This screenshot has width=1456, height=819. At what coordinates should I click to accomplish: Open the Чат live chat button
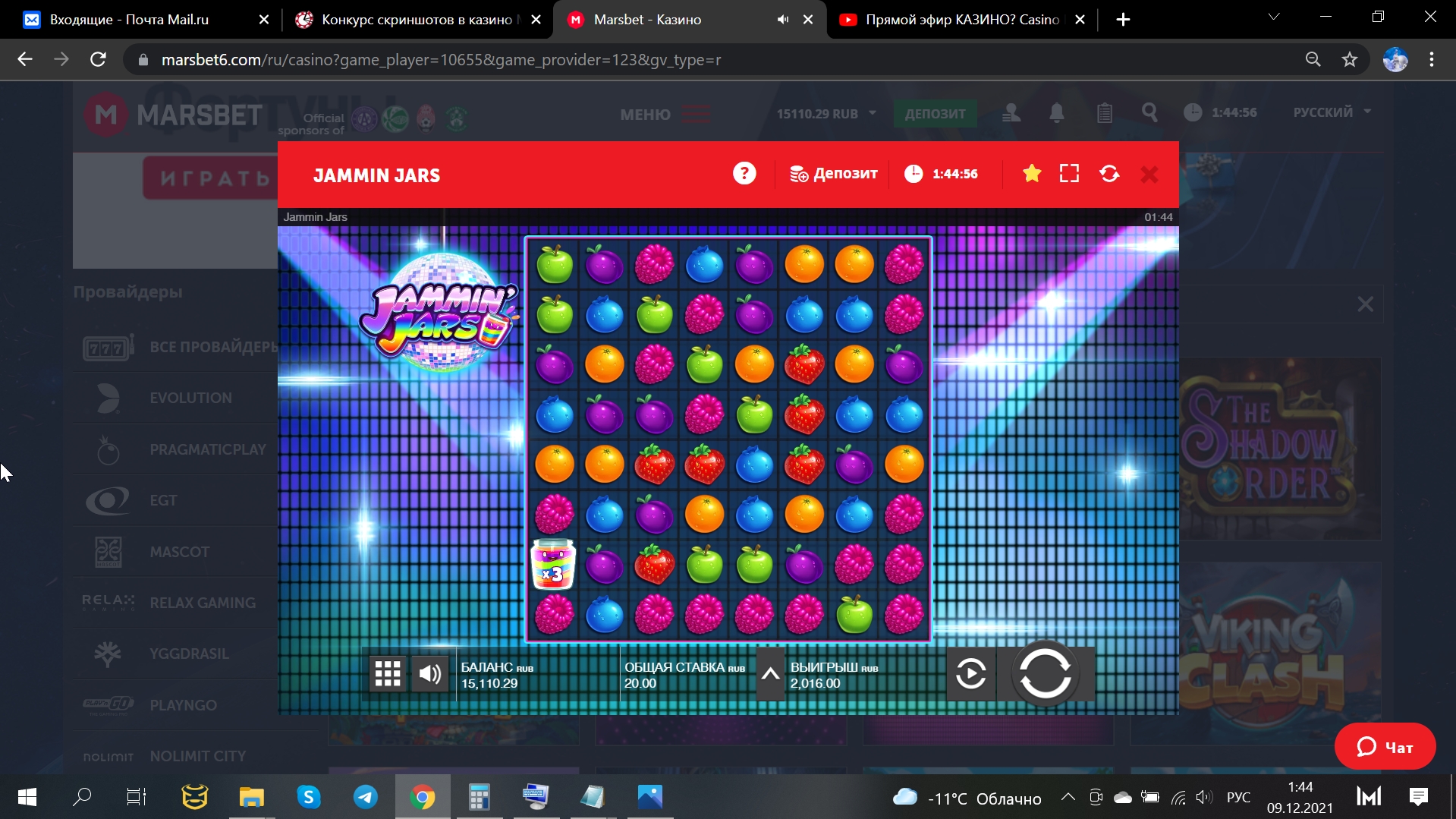point(1385,747)
